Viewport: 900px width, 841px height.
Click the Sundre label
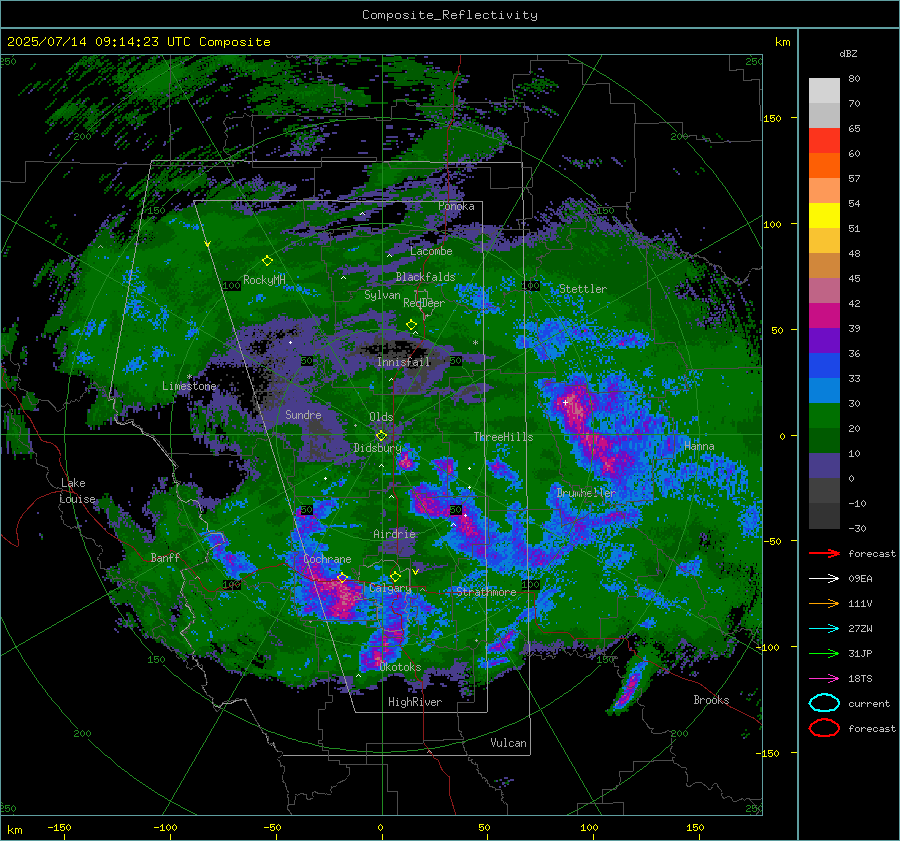tap(303, 414)
